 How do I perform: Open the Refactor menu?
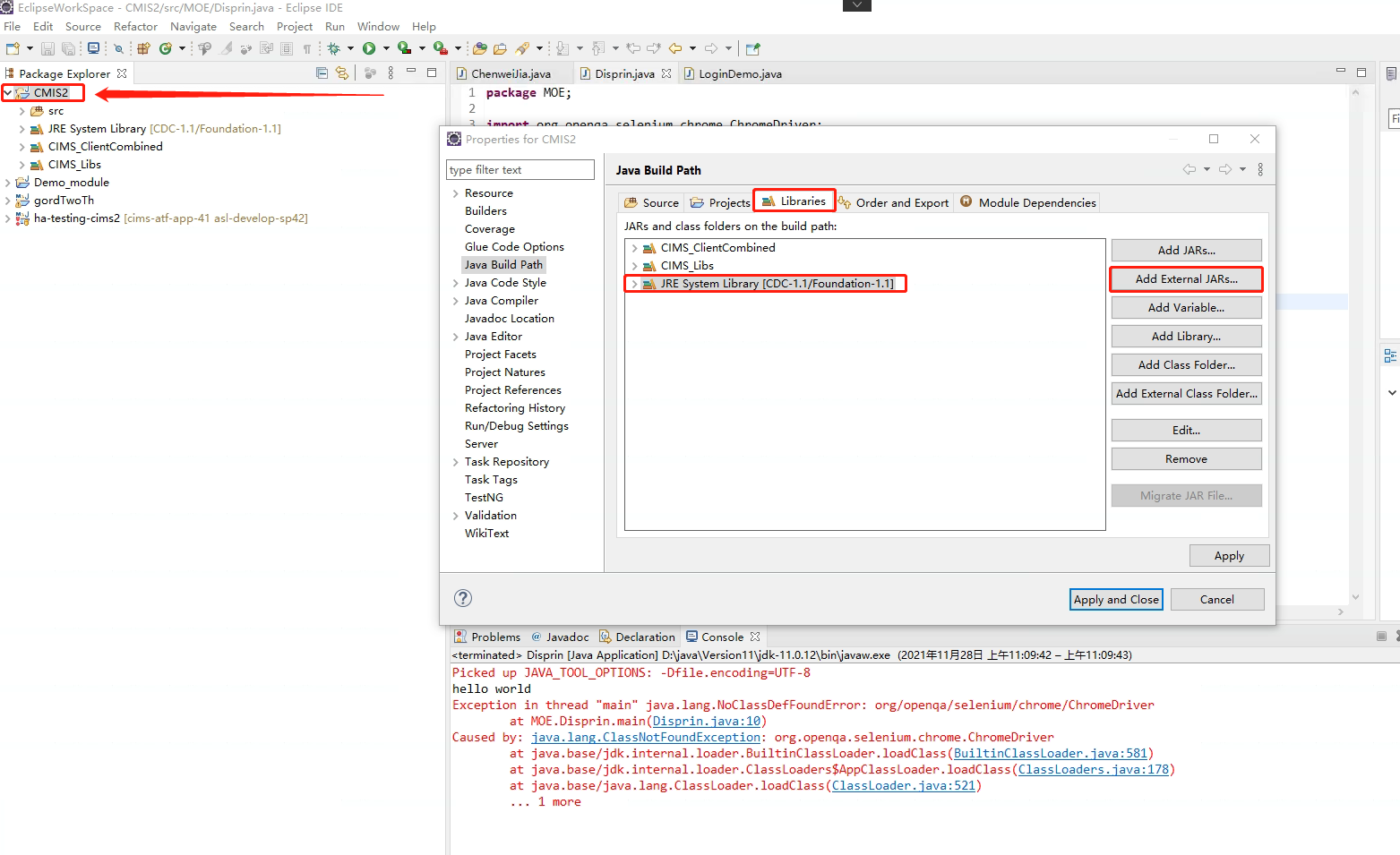click(x=135, y=26)
